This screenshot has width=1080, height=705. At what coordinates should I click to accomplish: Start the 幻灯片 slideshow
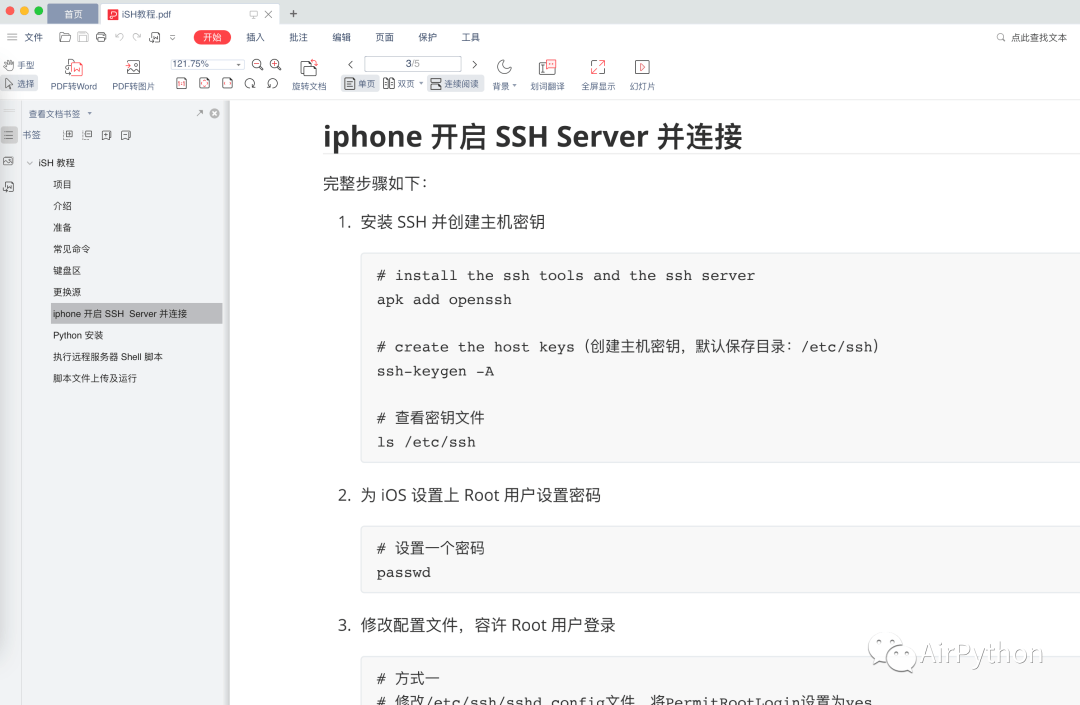[642, 75]
